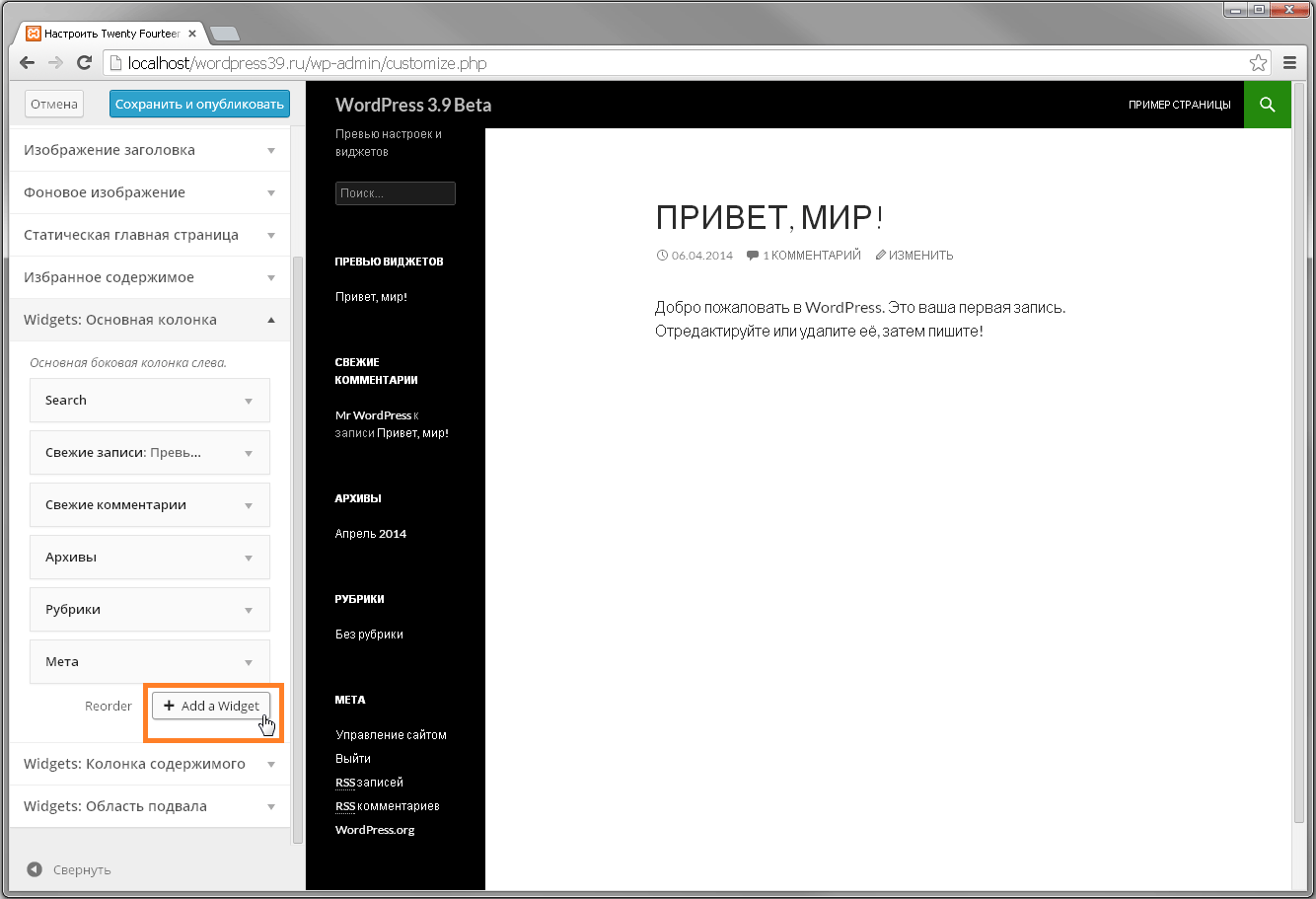Click the ПРЕВЬЮ ВИДЖЕТОВ heading
1316x899 pixels.
(390, 262)
